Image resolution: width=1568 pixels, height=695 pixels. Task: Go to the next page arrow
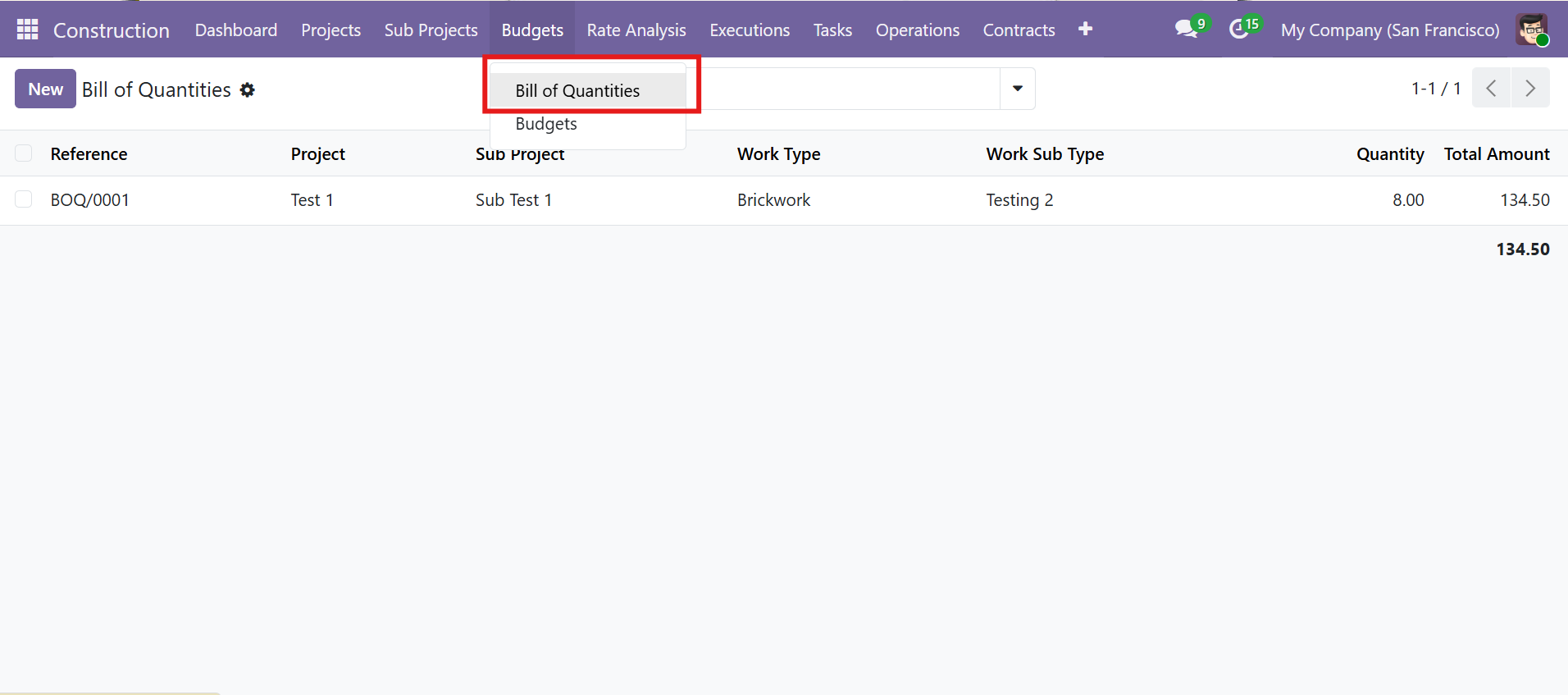coord(1529,89)
